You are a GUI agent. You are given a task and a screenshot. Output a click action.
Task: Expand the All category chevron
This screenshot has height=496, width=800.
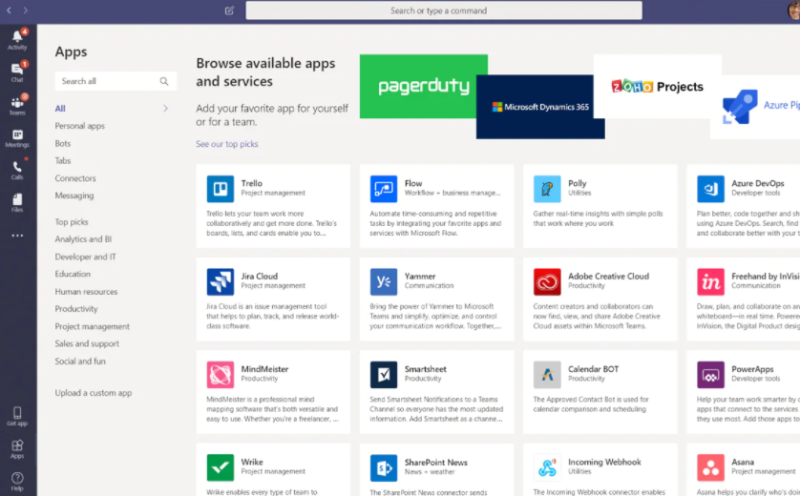(165, 108)
